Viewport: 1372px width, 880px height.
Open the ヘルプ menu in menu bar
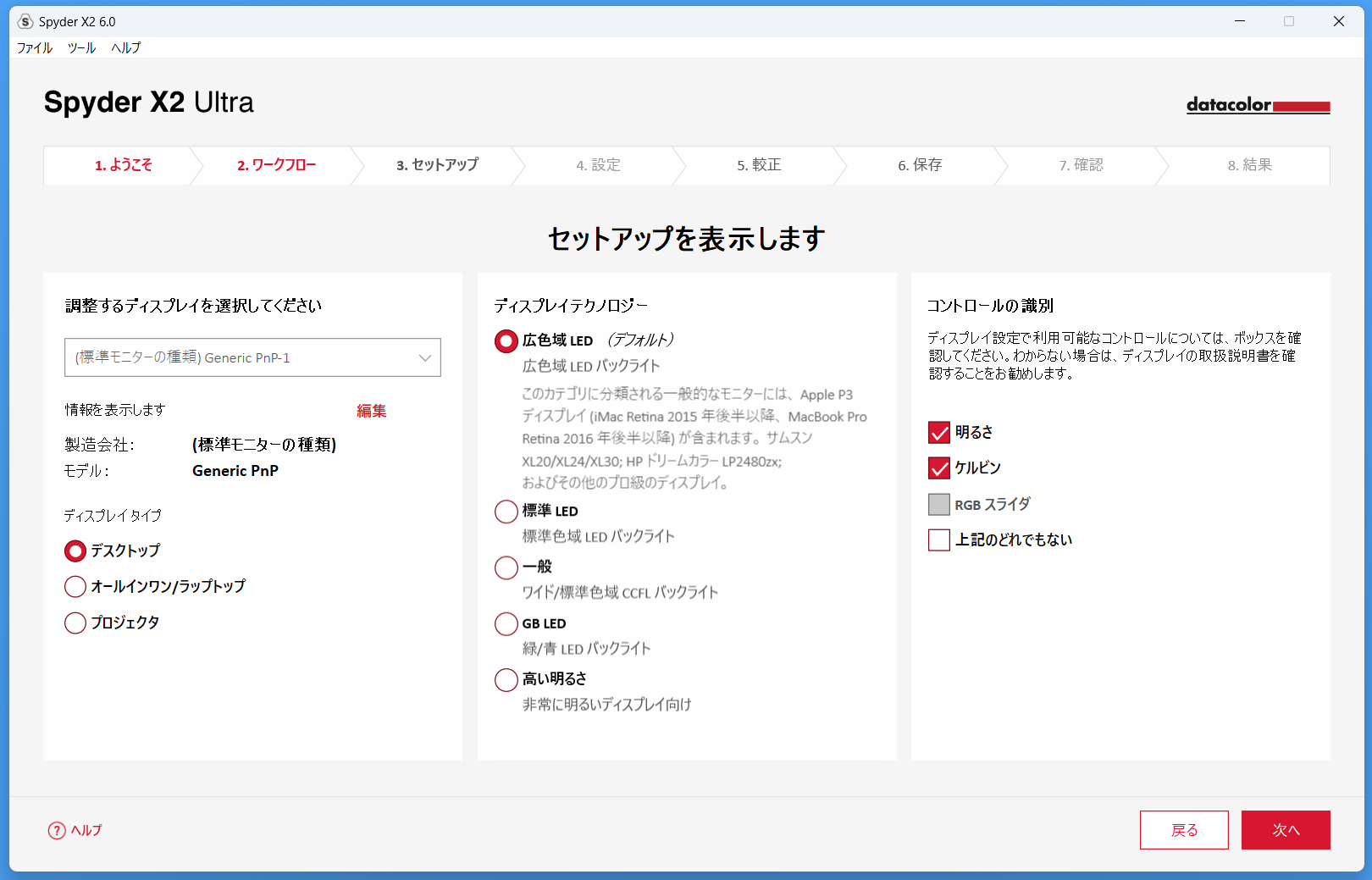(x=125, y=48)
